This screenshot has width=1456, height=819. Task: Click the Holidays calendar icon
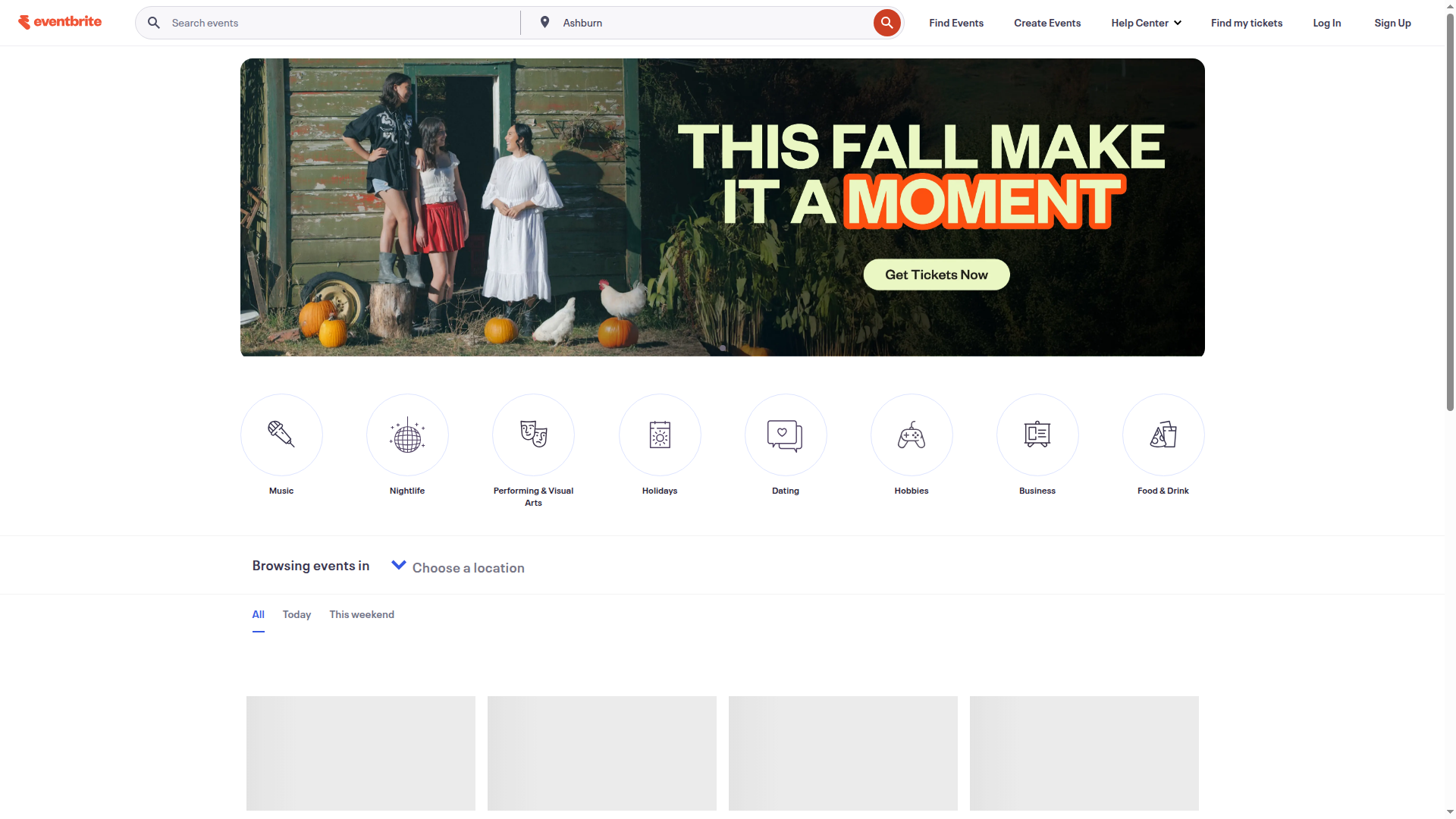(660, 435)
